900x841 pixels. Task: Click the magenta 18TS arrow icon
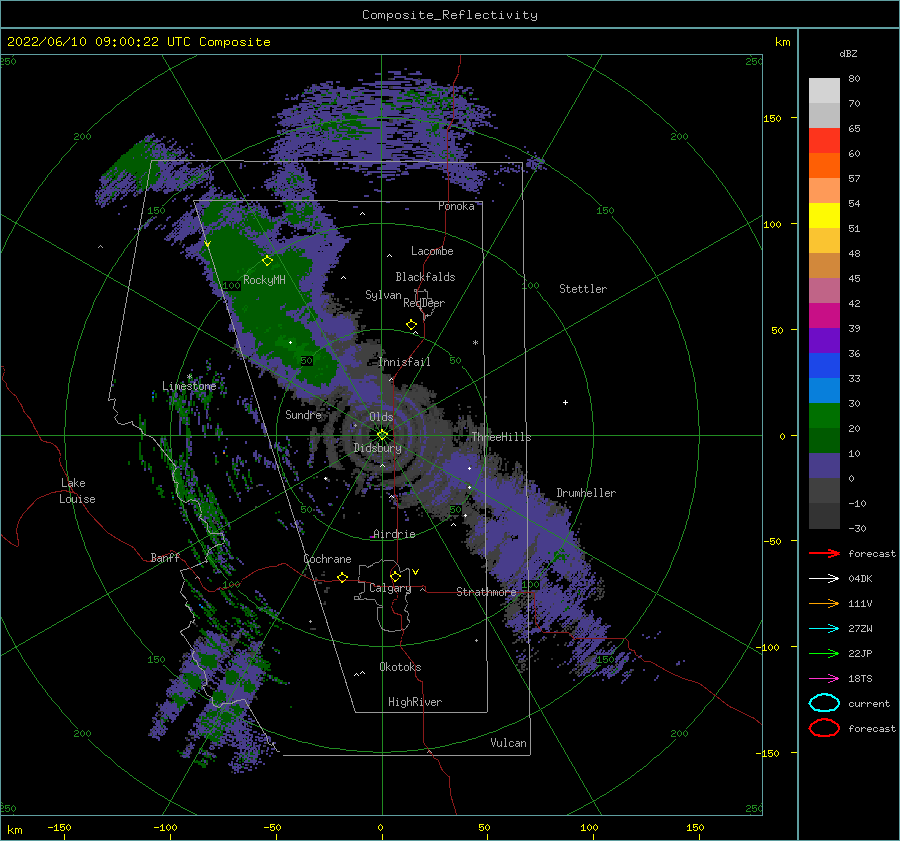824,679
